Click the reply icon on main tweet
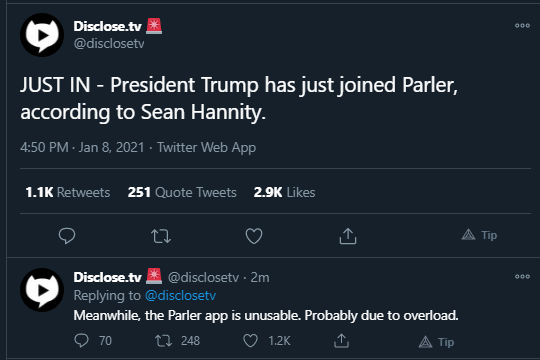 click(67, 236)
